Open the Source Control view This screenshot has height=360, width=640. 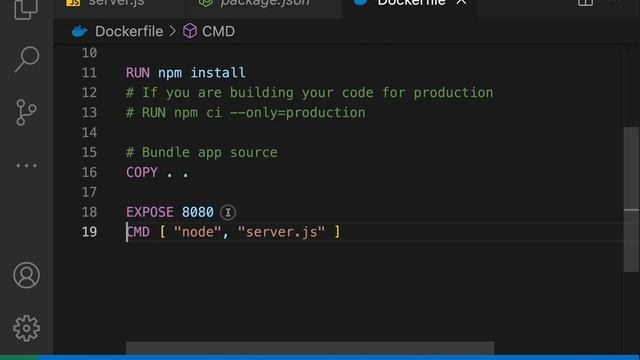tap(27, 112)
